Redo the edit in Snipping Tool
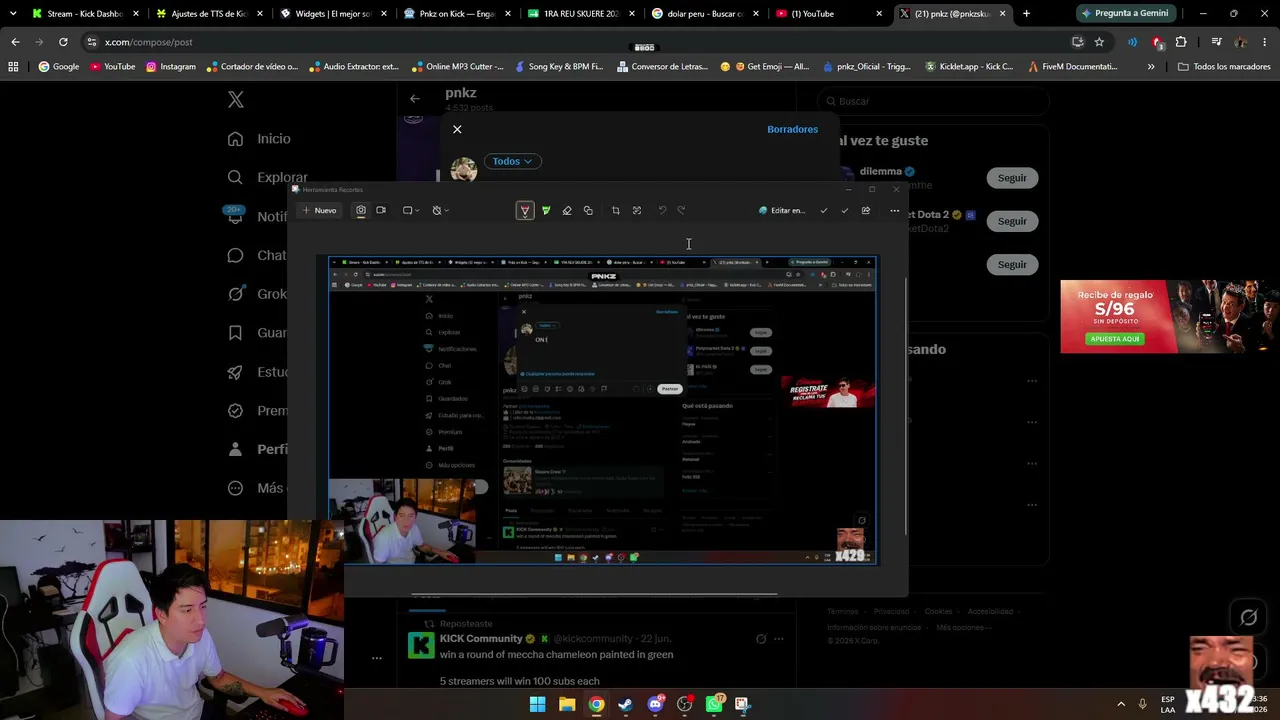The height and width of the screenshot is (720, 1280). coord(682,210)
